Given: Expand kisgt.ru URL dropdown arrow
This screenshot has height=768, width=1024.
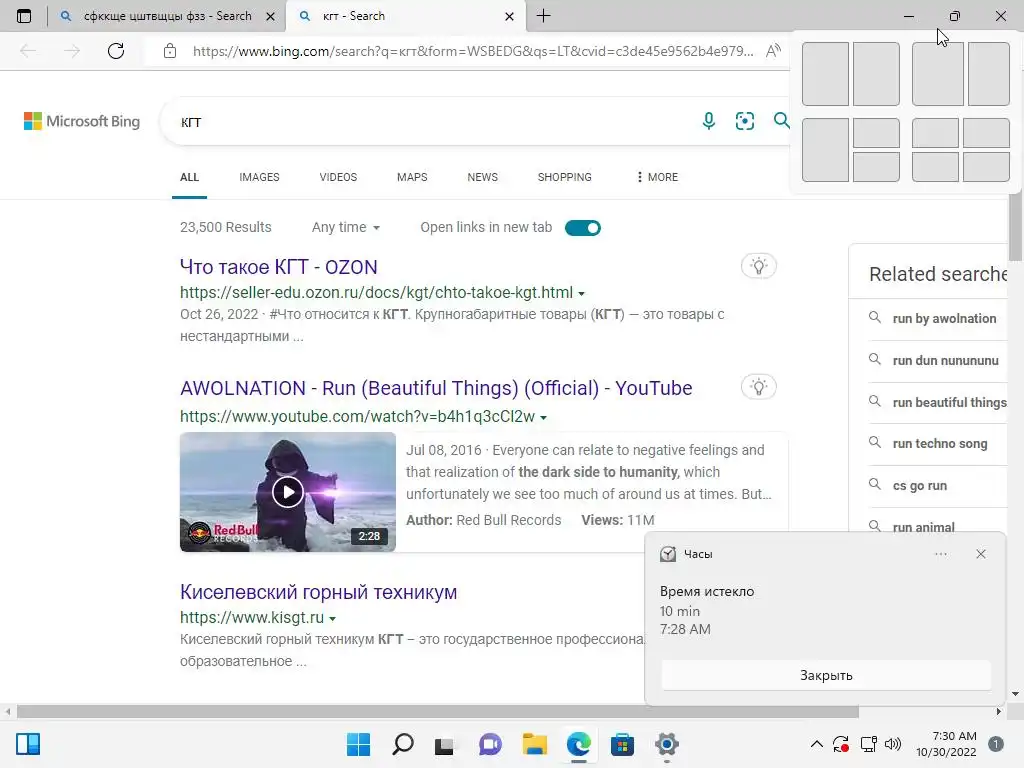Looking at the screenshot, I should coord(332,618).
